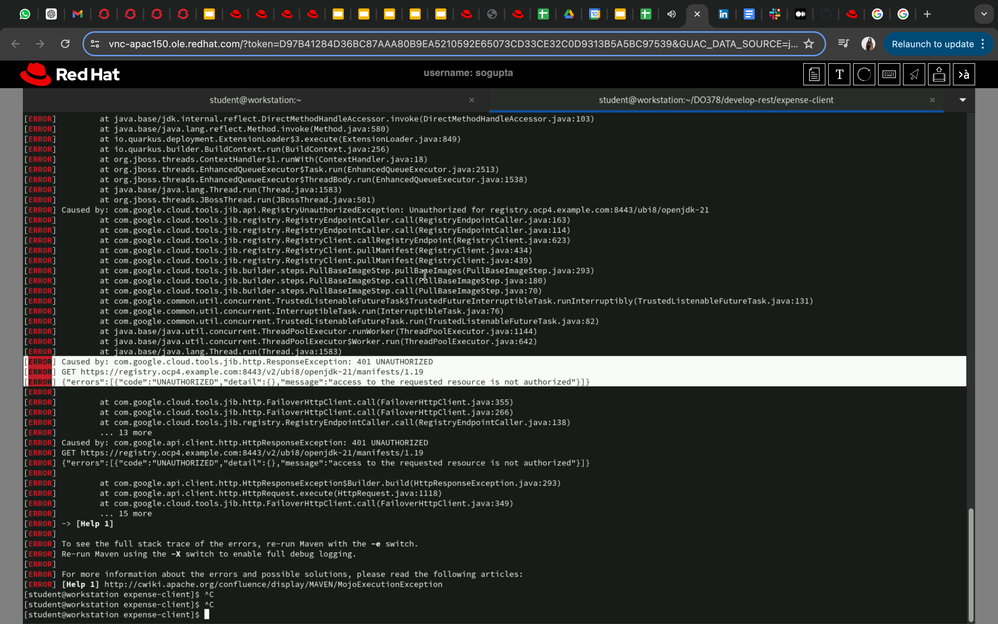Open a new Chrome tab with plus button
The image size is (998, 624).
(927, 15)
